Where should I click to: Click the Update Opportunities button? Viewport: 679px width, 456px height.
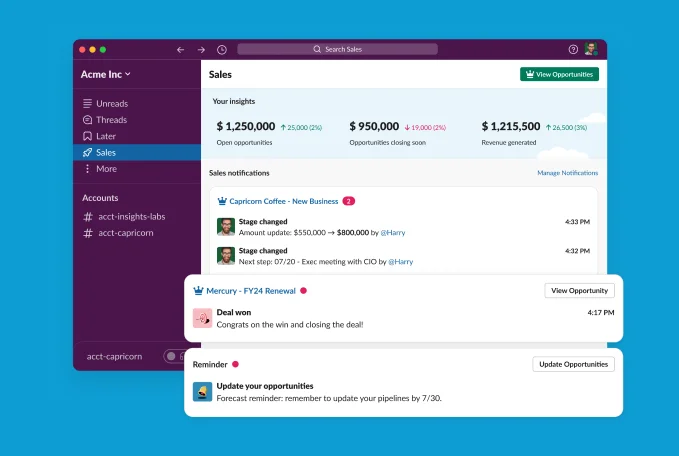[x=573, y=364]
